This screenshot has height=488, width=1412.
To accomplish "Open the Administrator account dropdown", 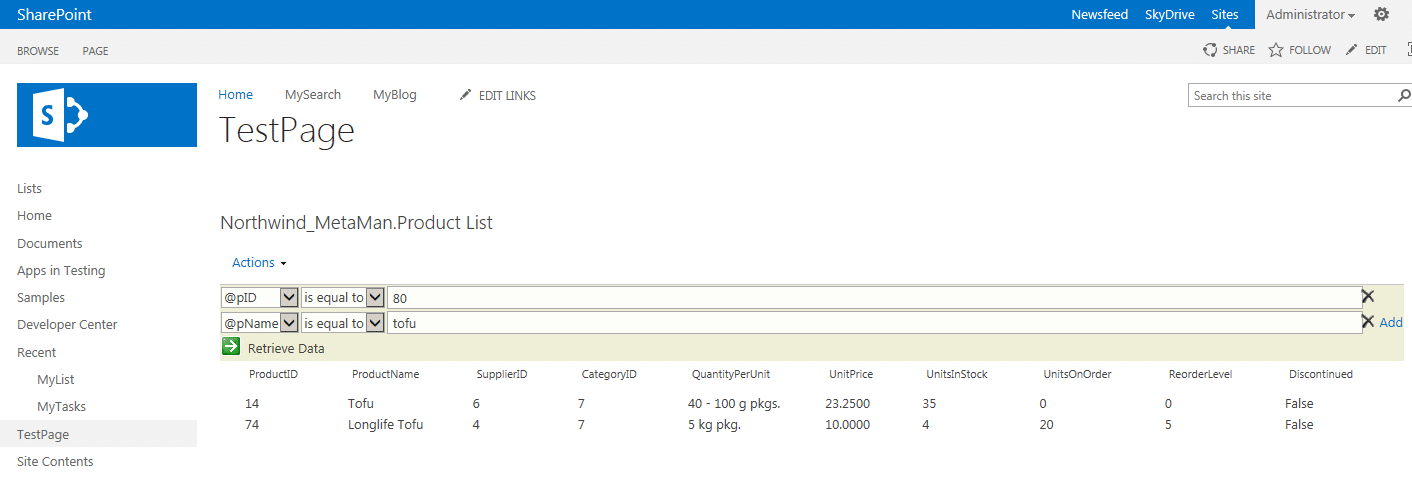I will (1311, 15).
